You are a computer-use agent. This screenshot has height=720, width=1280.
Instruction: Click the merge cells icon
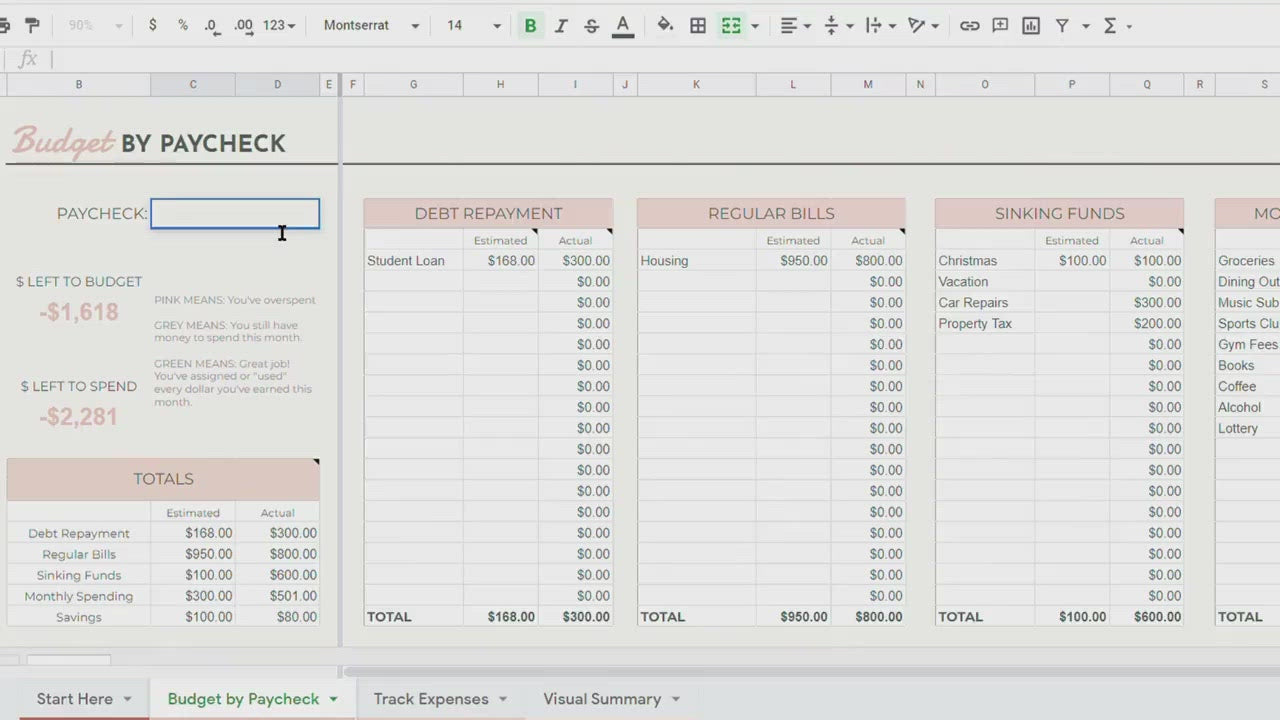click(731, 25)
